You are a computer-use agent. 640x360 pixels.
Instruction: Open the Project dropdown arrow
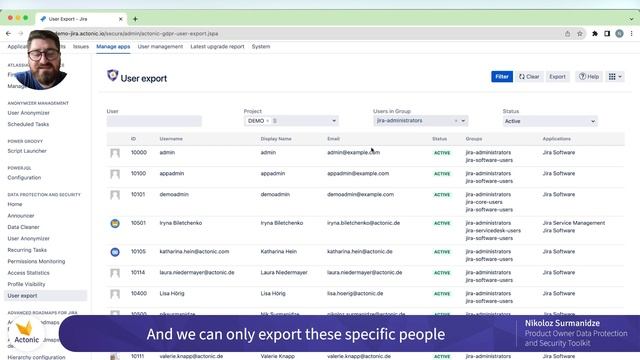tap(334, 121)
